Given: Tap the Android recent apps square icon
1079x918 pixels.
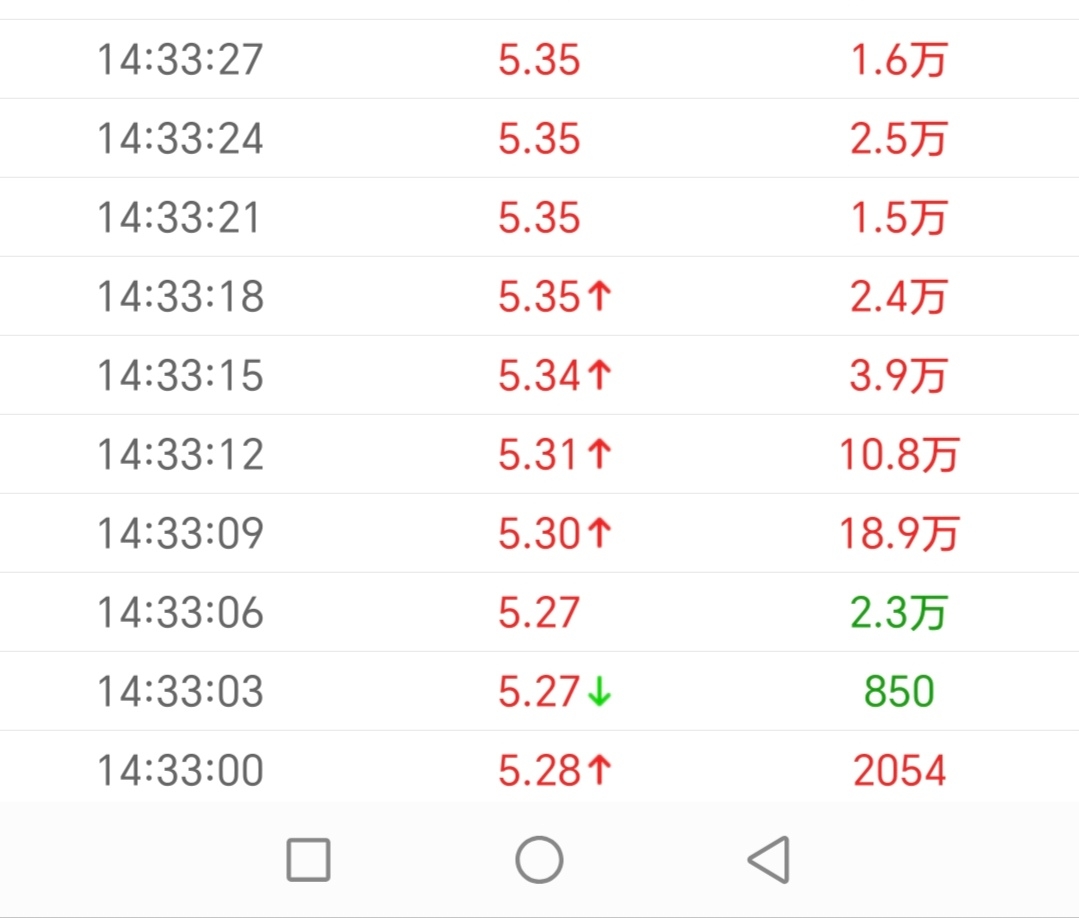Looking at the screenshot, I should tap(308, 859).
